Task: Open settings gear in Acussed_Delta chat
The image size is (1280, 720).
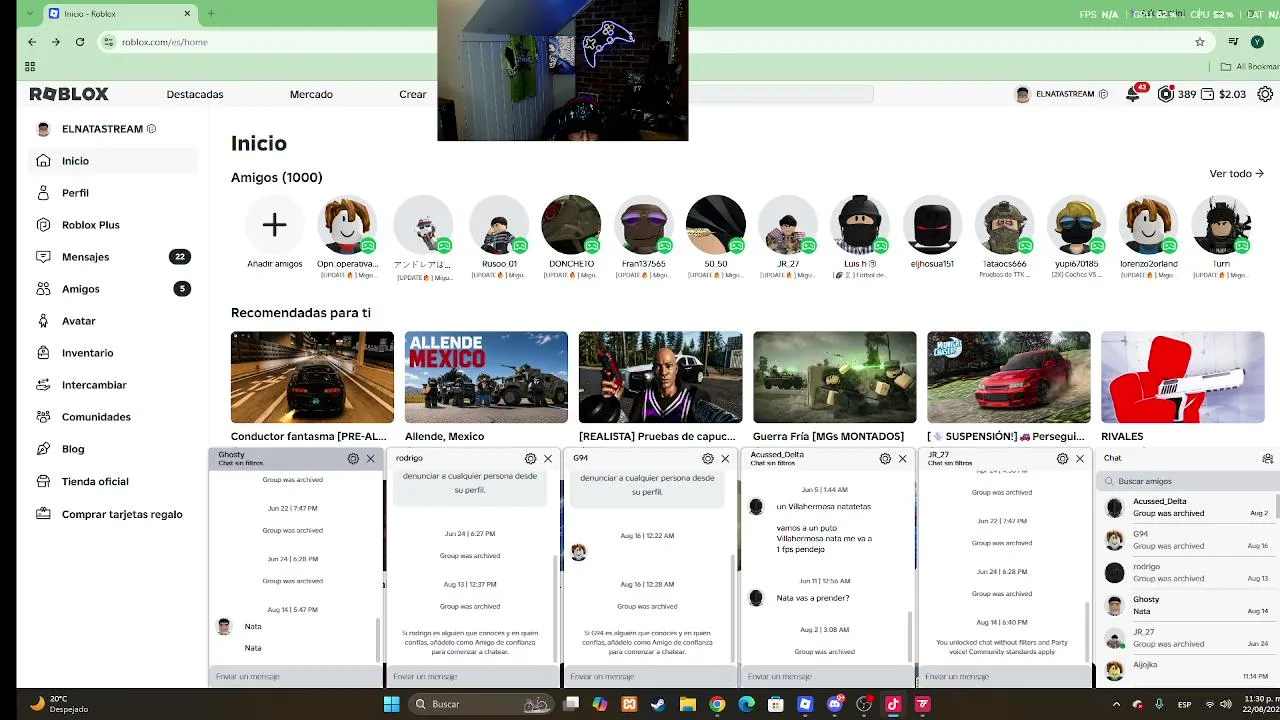Action: pos(885,459)
